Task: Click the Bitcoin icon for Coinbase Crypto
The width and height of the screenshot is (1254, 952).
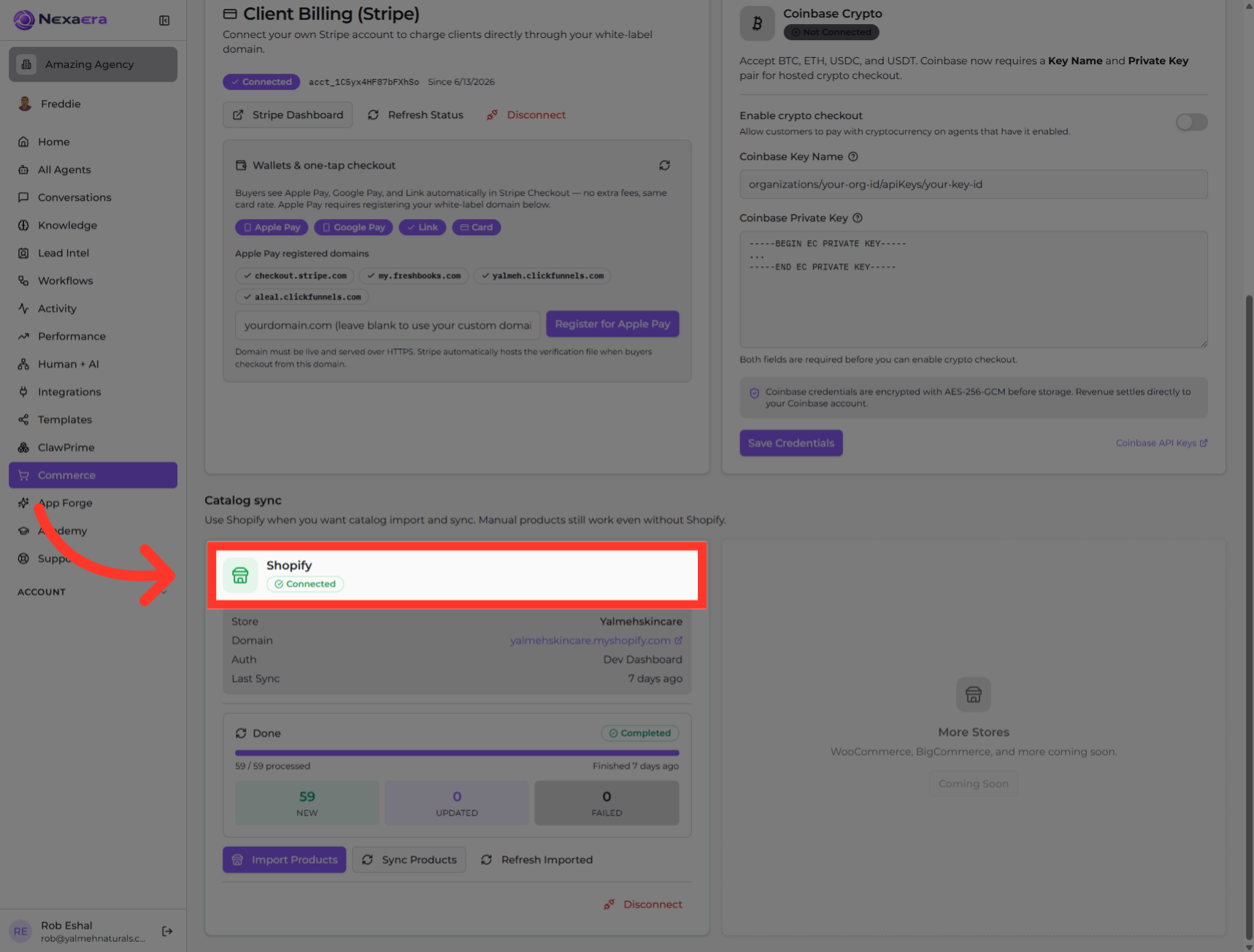Action: [x=757, y=23]
